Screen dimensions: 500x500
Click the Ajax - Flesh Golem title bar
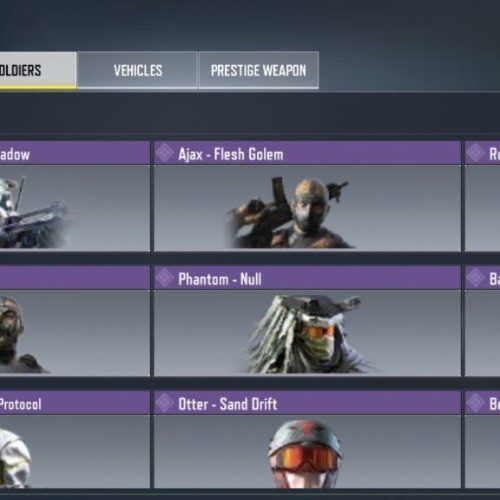click(x=307, y=153)
